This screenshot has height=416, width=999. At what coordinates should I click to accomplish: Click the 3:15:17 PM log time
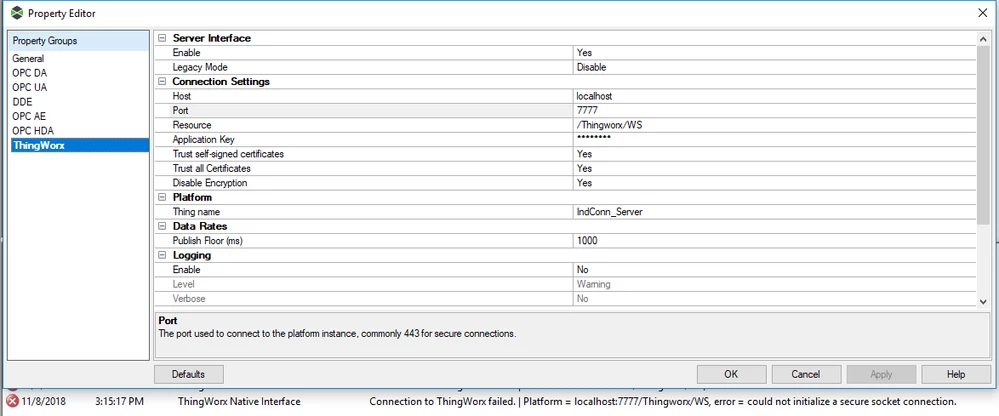[120, 401]
